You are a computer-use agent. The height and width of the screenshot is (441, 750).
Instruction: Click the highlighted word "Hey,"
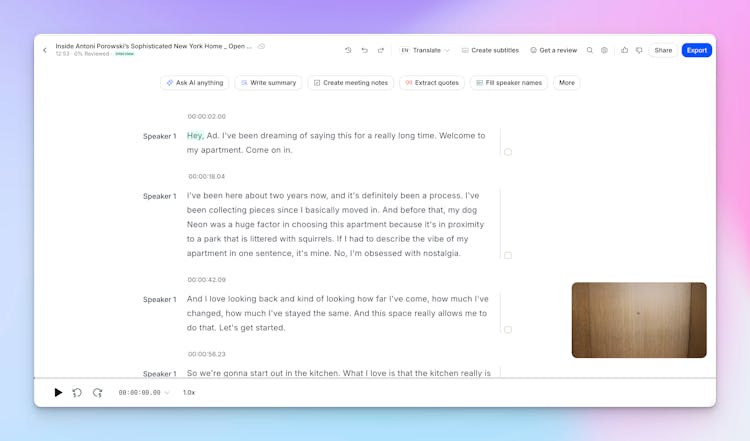195,136
